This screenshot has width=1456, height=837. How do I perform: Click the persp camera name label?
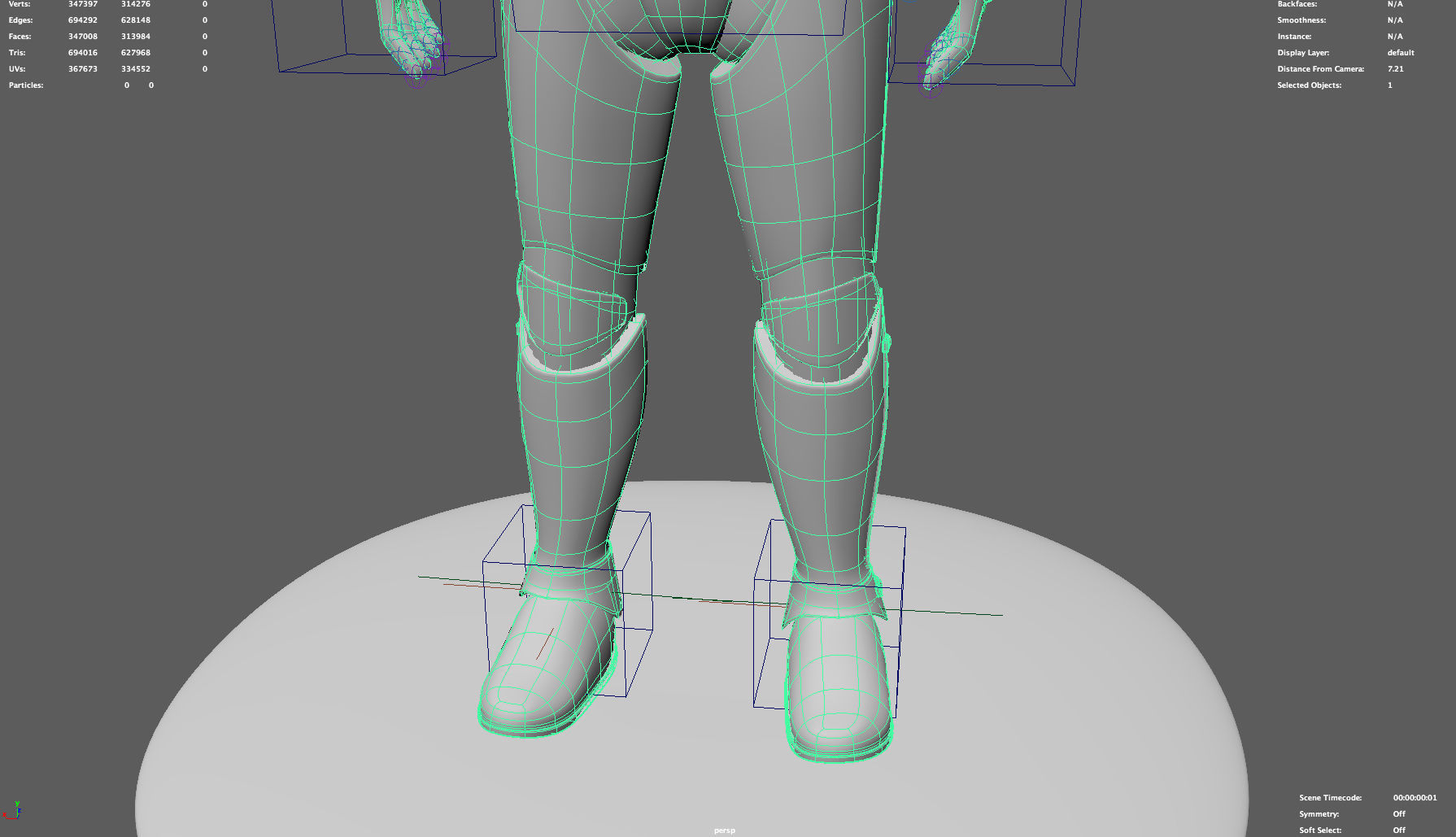pyautogui.click(x=724, y=830)
